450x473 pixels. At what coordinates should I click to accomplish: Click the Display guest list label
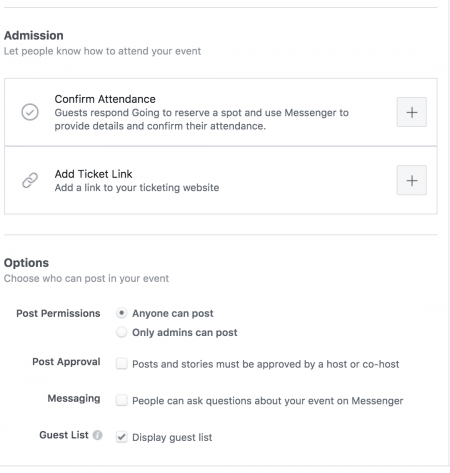click(172, 437)
